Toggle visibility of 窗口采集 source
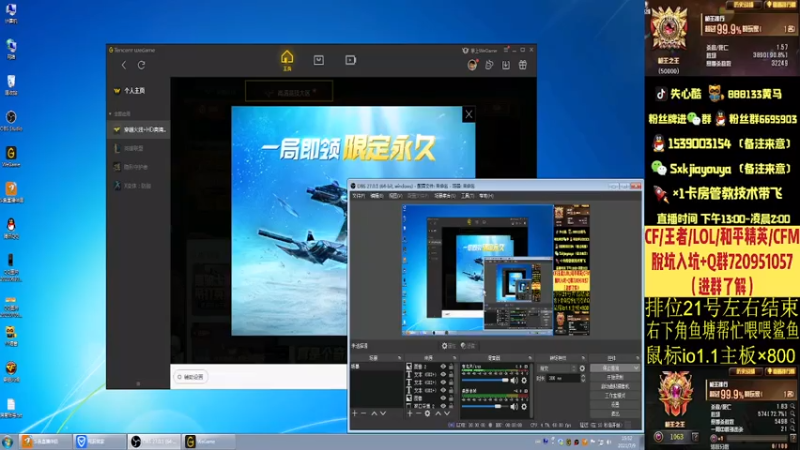The image size is (800, 450). (443, 406)
